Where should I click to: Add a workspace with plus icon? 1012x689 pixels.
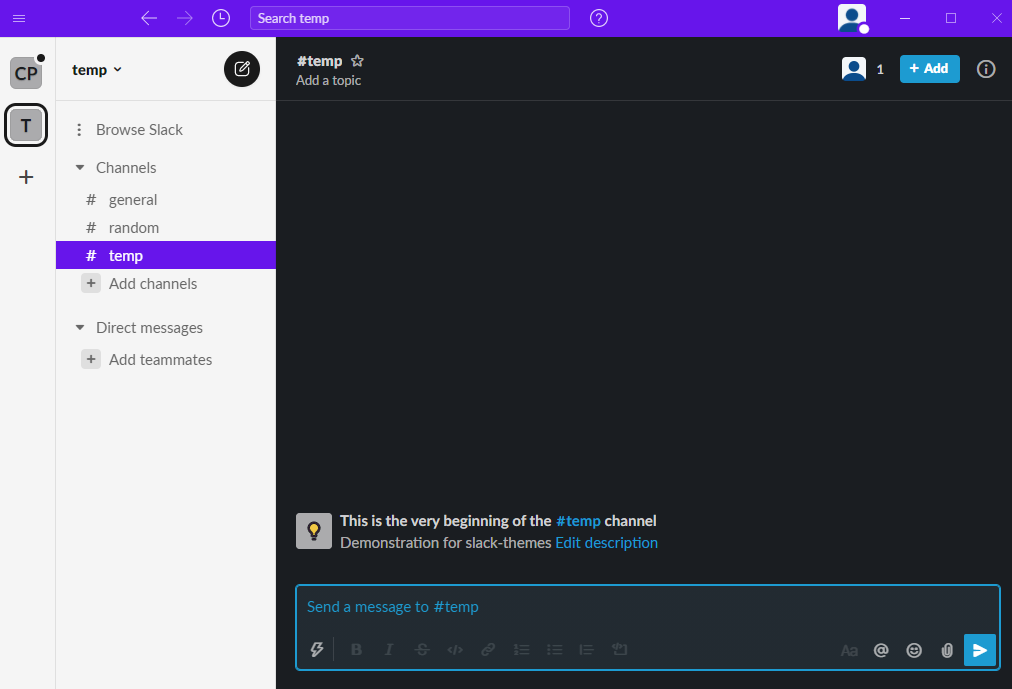(26, 177)
